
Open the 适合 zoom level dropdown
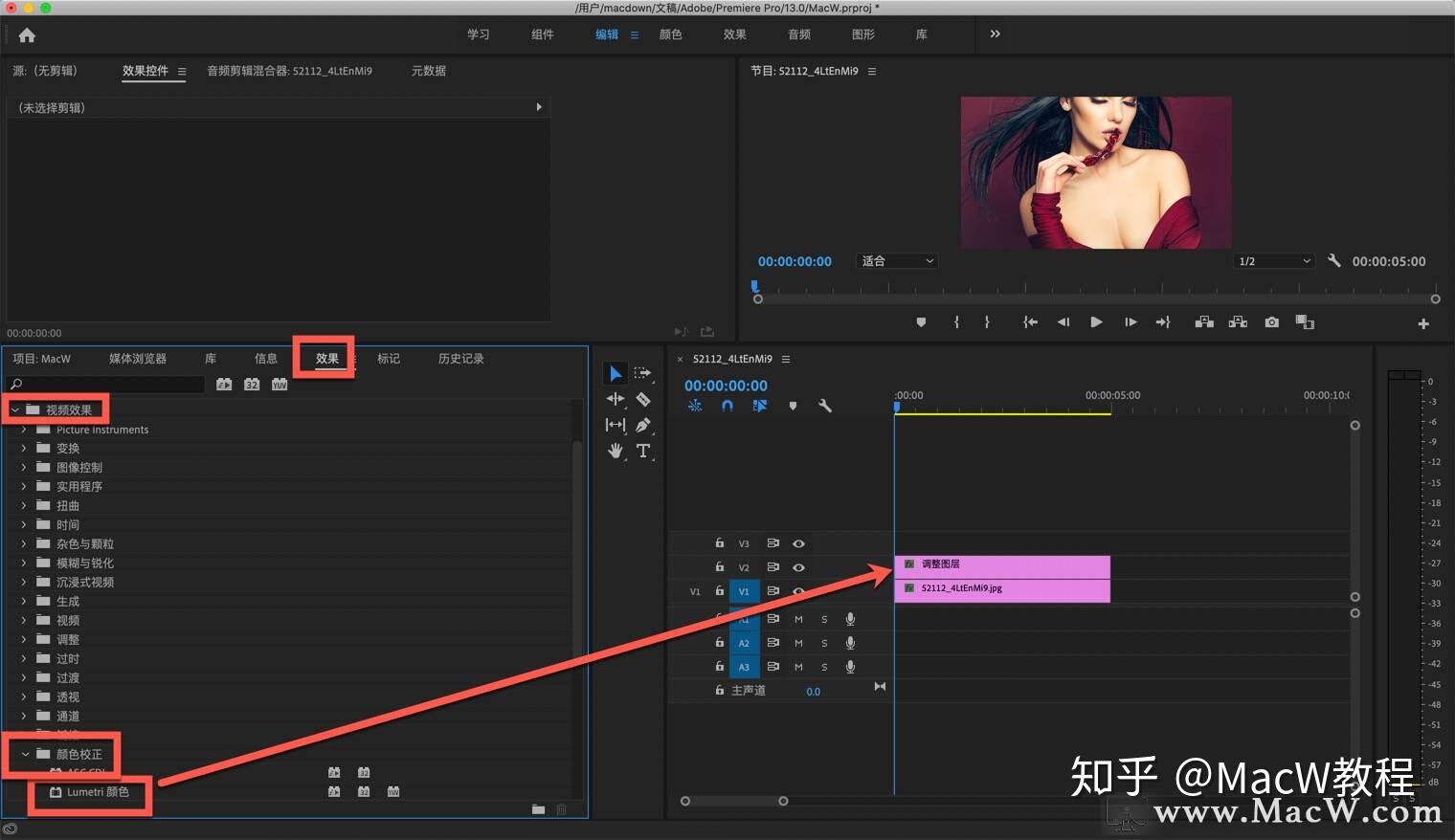click(x=896, y=260)
